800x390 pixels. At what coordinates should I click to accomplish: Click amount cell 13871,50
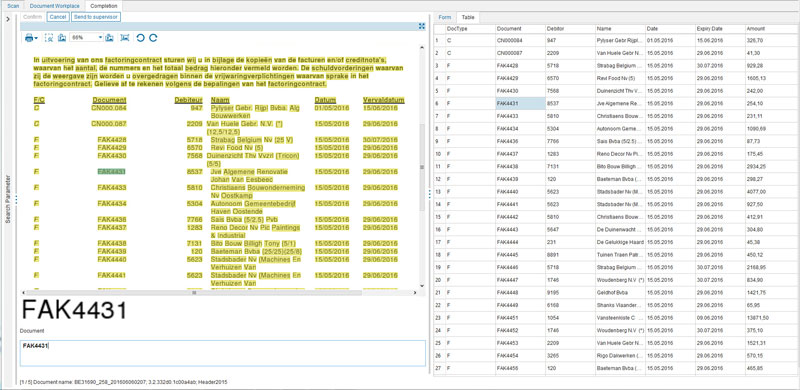click(x=772, y=318)
